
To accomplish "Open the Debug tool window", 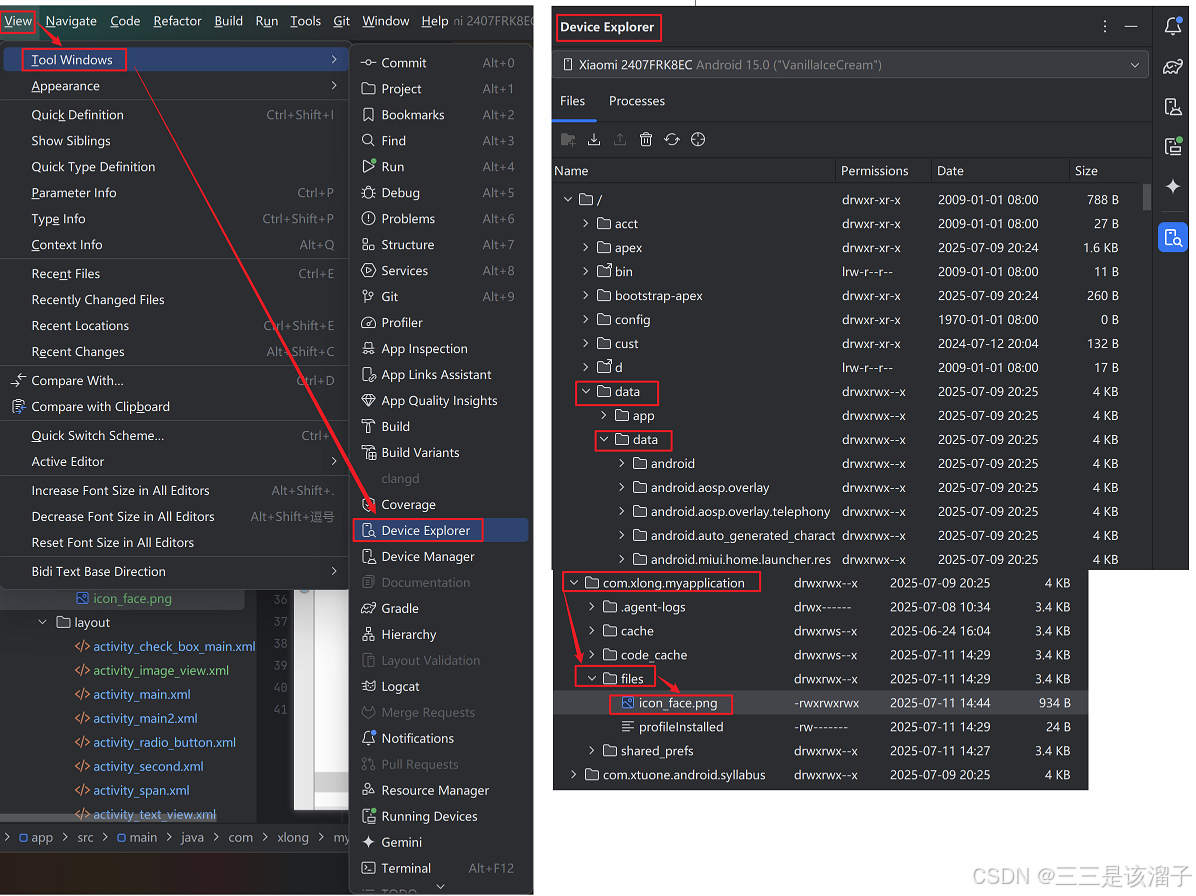I will click(x=440, y=192).
